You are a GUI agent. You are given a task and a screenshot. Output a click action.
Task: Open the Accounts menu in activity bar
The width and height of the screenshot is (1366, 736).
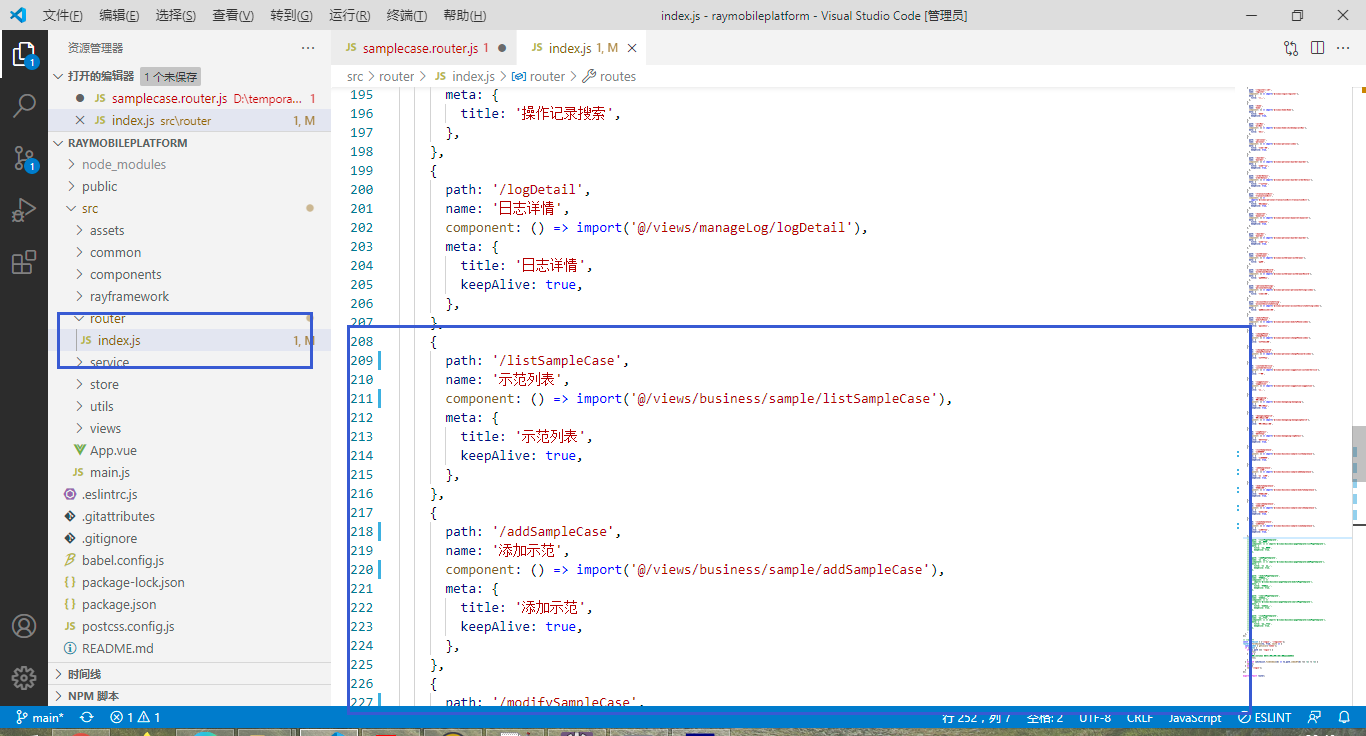point(24,626)
